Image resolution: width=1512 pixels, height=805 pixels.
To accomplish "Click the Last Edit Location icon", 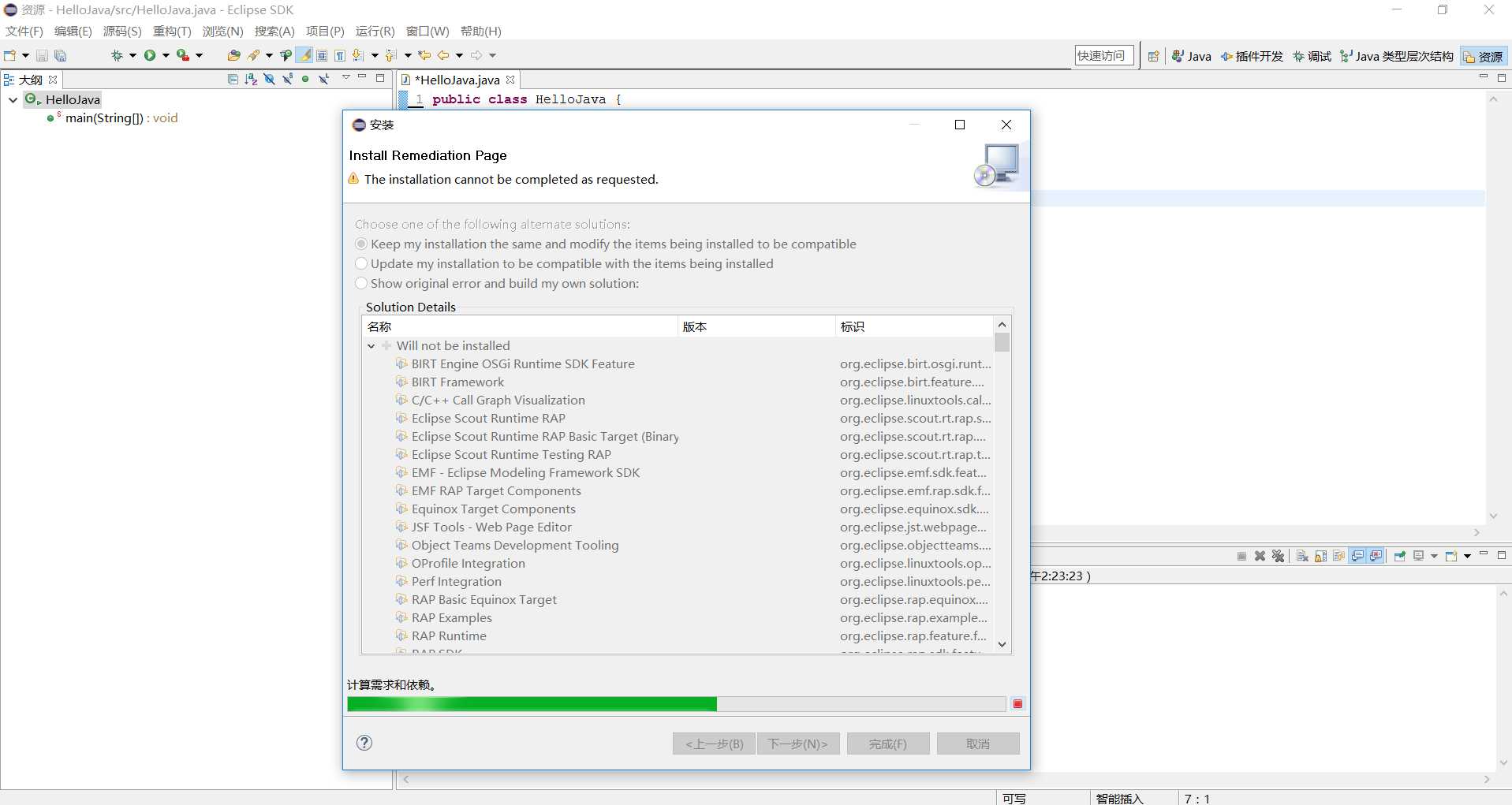I will point(424,55).
